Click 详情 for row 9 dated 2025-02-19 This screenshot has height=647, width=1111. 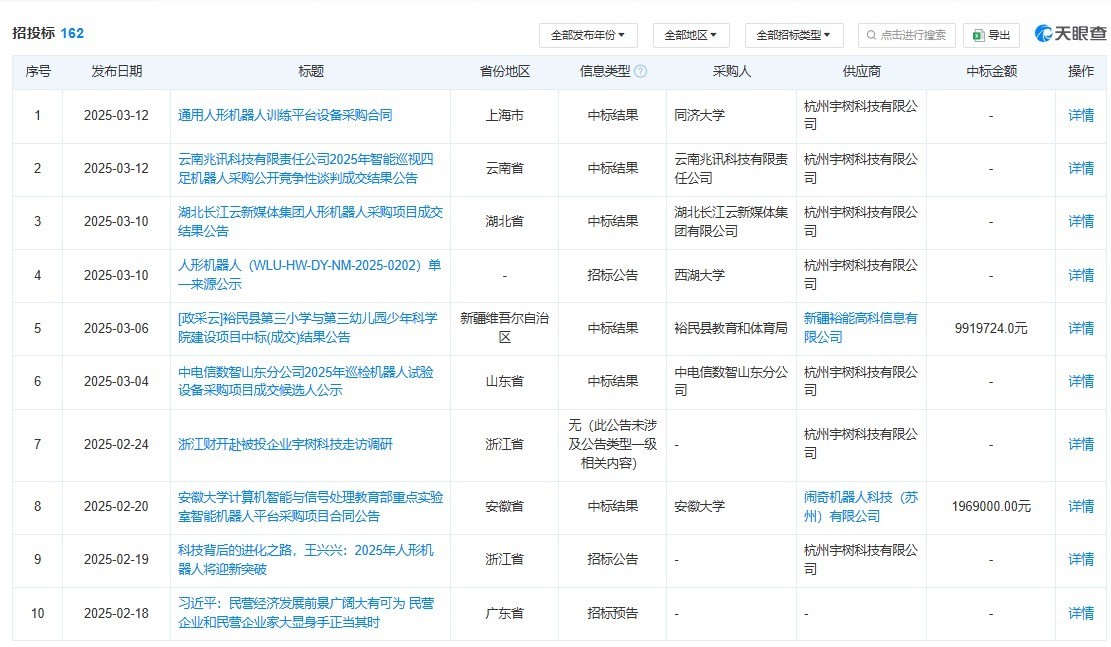(1081, 560)
